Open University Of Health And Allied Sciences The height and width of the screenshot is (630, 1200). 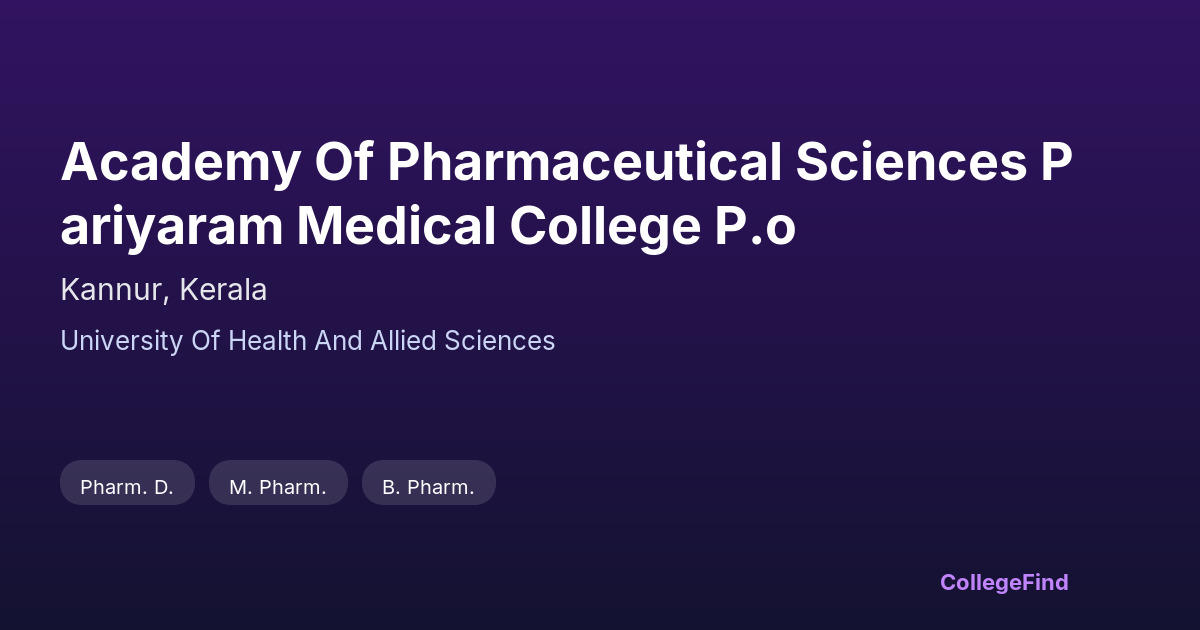pos(307,341)
